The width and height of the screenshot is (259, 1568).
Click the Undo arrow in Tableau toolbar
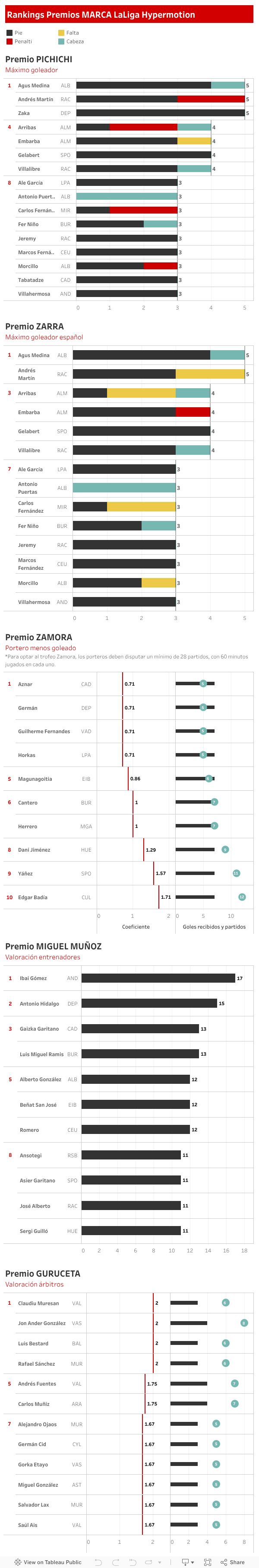(98, 1562)
